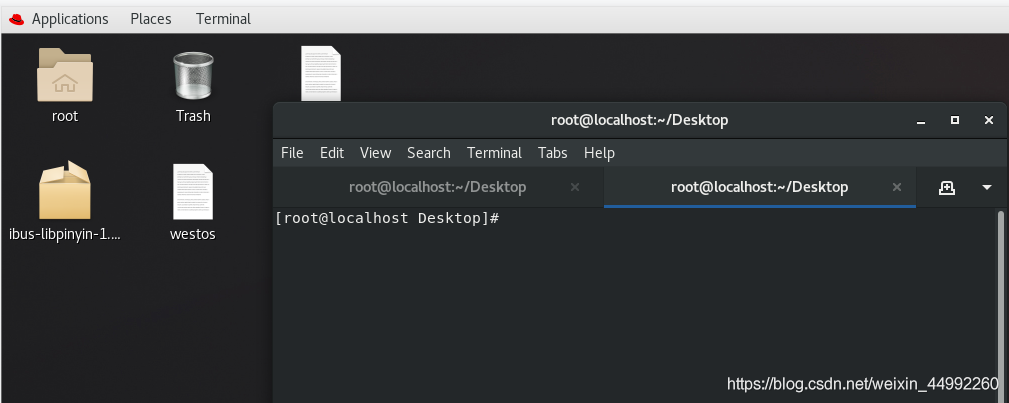This screenshot has width=1009, height=403.
Task: Open the terminal Tabs menu
Action: (553, 153)
